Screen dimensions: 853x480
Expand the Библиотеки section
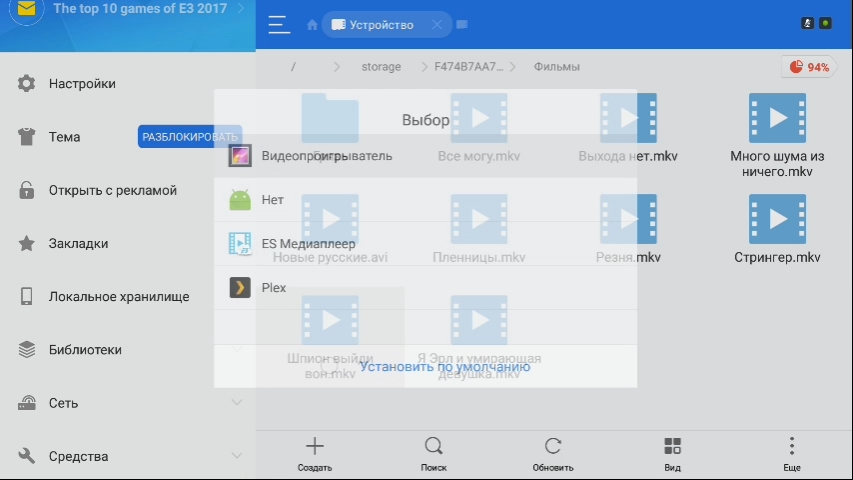coord(237,350)
